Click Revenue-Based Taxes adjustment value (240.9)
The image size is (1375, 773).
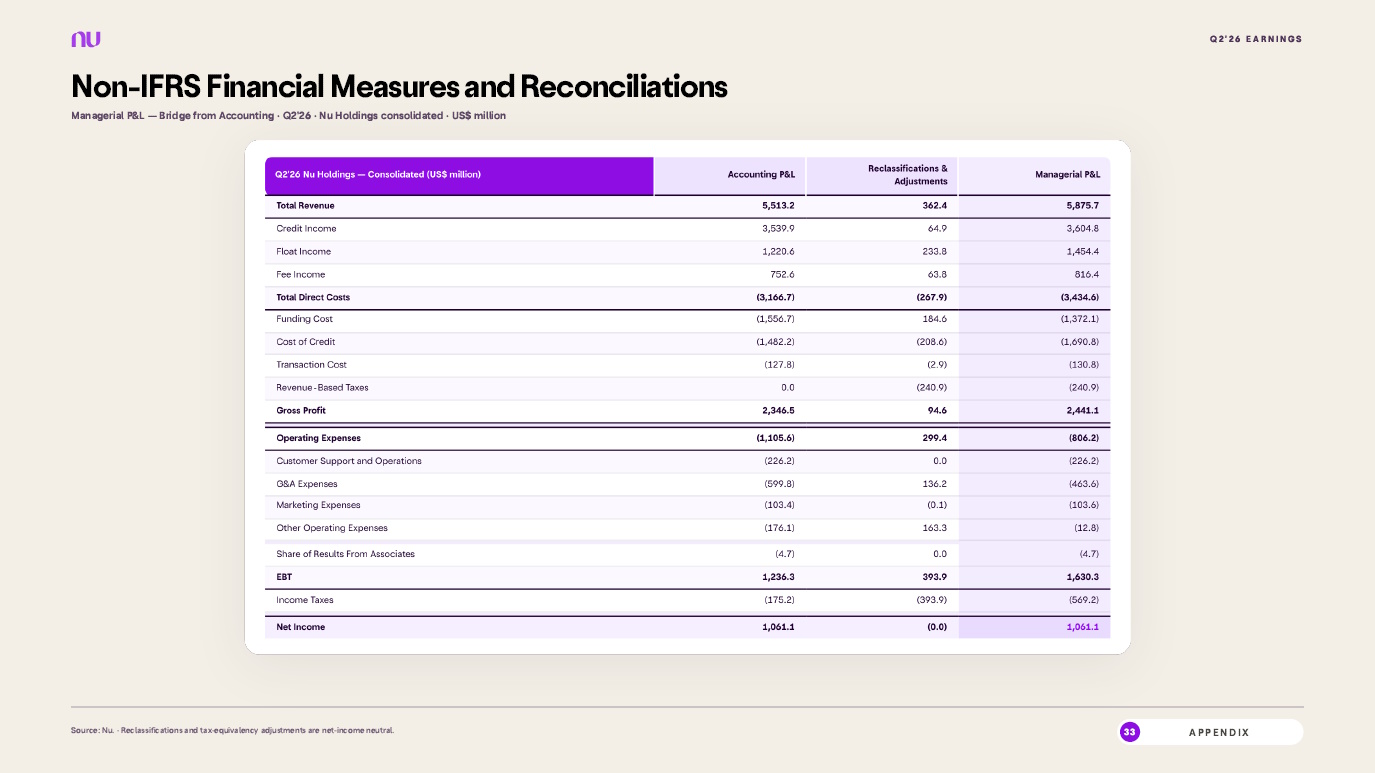[931, 388]
